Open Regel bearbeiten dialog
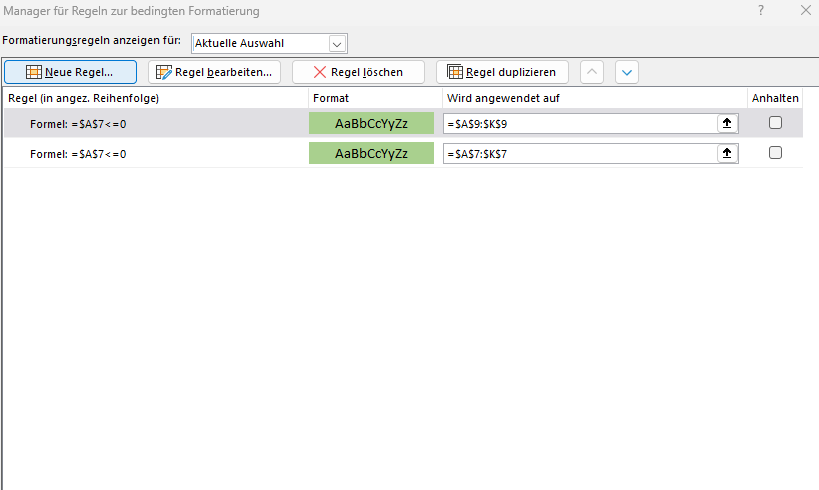This screenshot has height=490, width=819. [214, 72]
